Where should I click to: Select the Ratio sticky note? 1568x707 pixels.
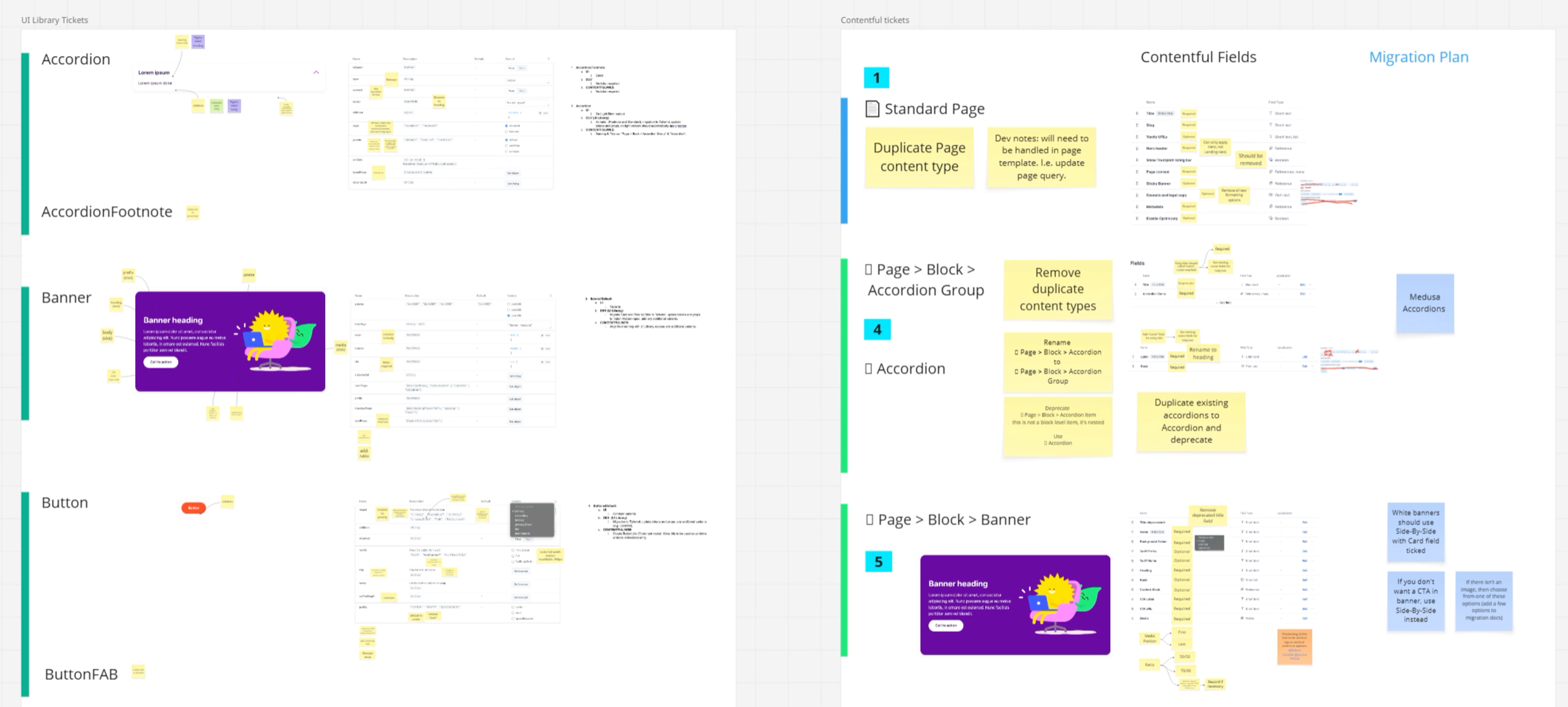pyautogui.click(x=1149, y=665)
